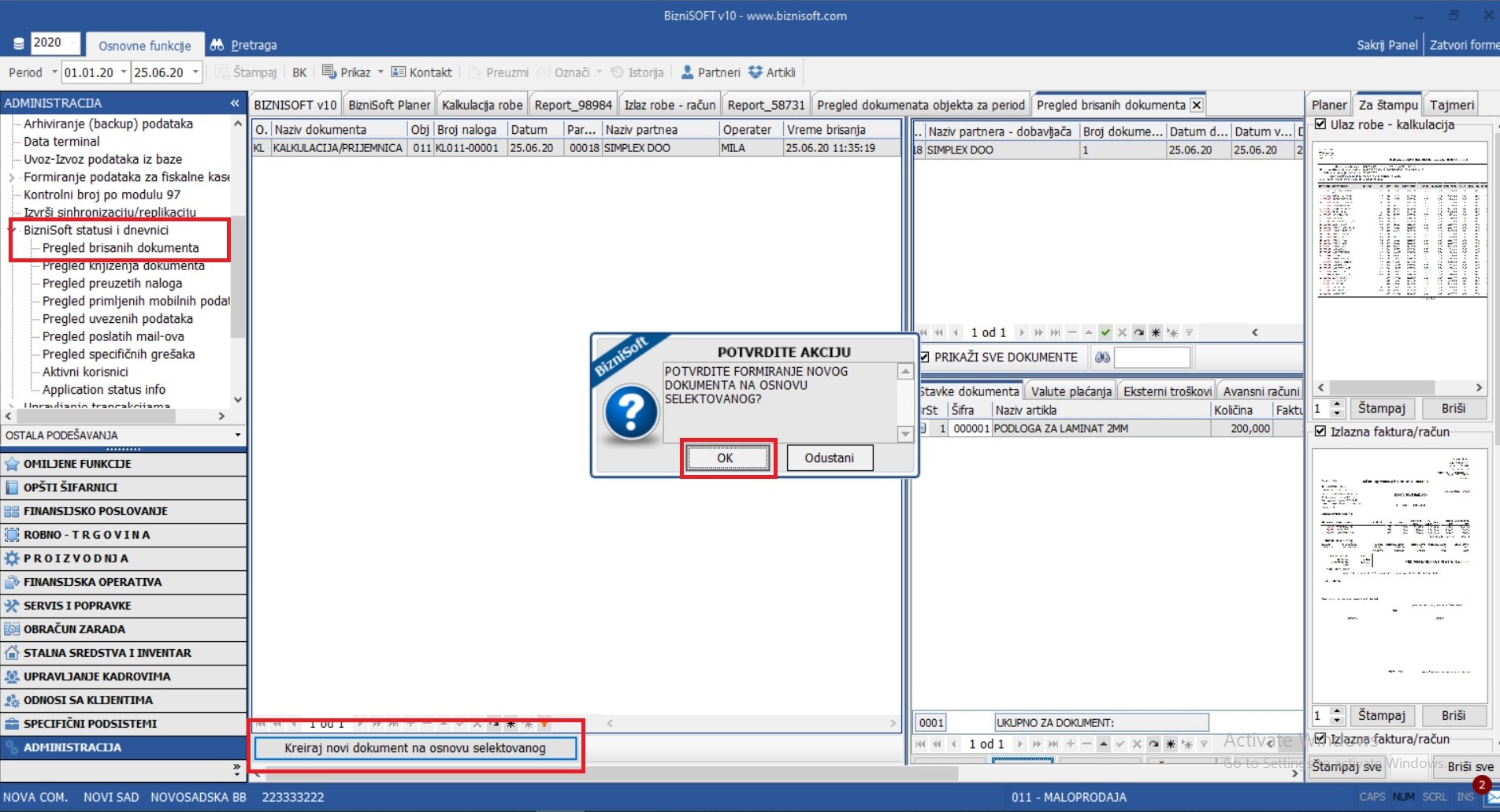Click refresh arrow in upper document navigator

point(1138,332)
